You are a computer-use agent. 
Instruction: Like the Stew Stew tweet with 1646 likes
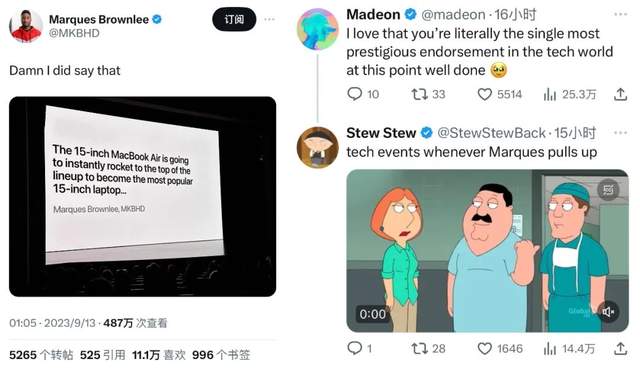[x=484, y=349]
